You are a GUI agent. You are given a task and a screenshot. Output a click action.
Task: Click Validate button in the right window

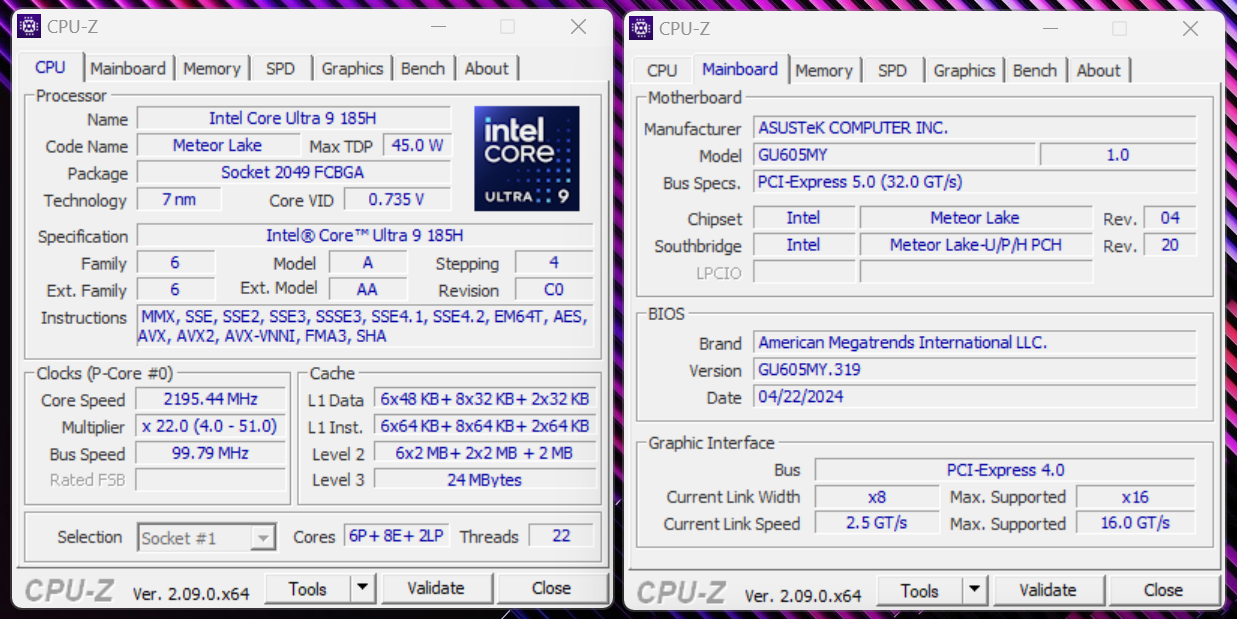pos(1048,591)
